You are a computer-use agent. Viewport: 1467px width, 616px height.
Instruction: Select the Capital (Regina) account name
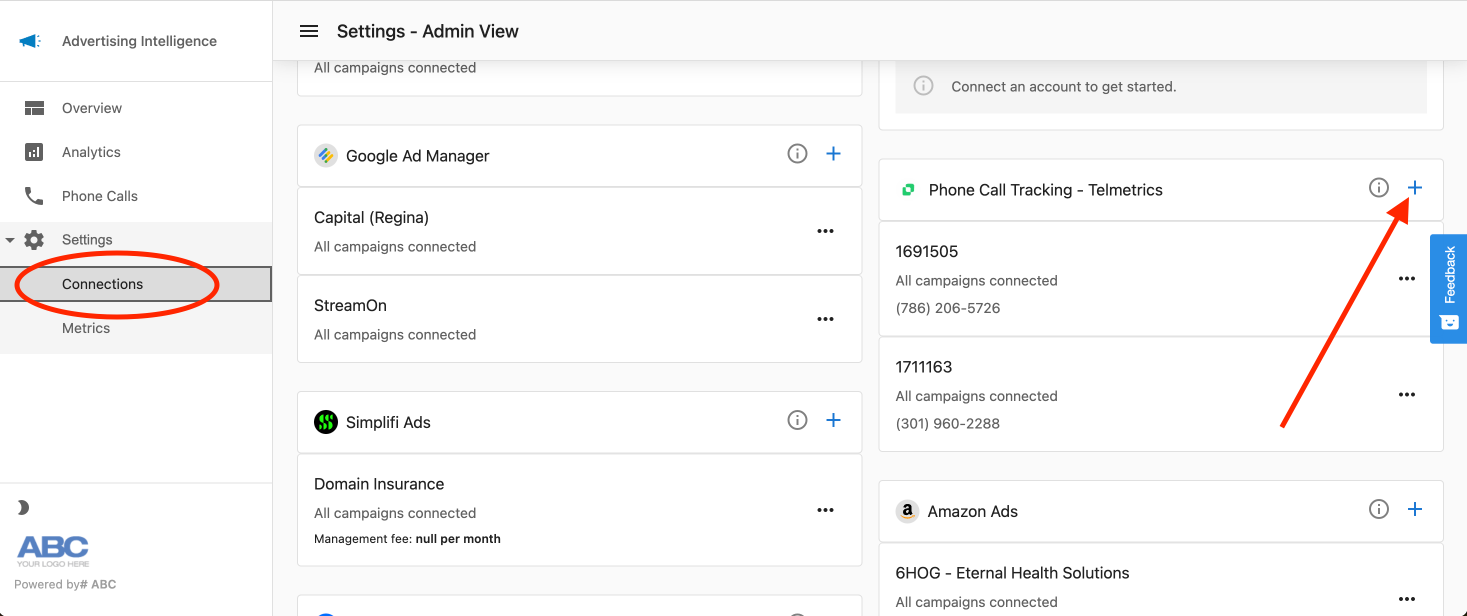coord(371,218)
